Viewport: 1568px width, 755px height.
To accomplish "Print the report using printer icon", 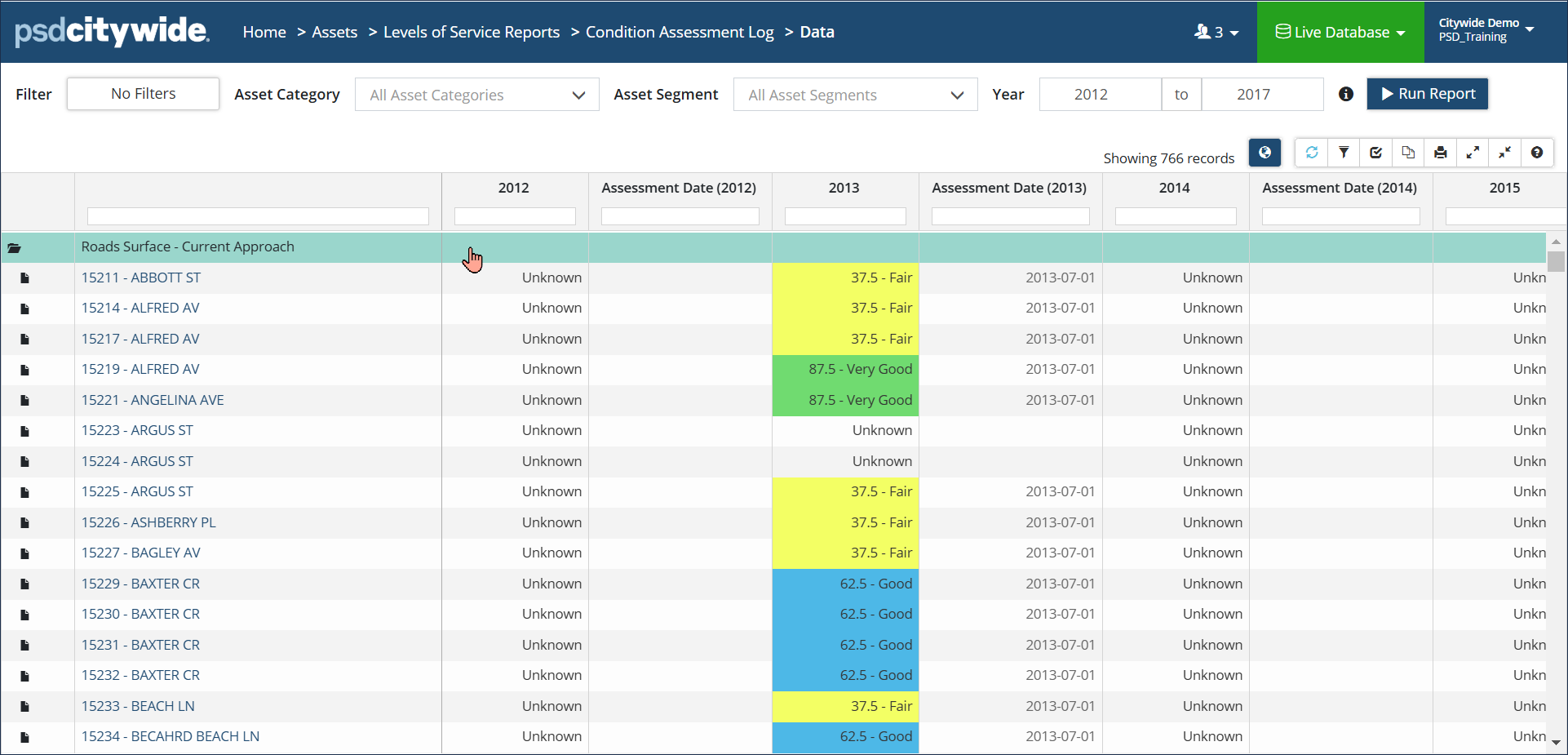I will [x=1441, y=153].
